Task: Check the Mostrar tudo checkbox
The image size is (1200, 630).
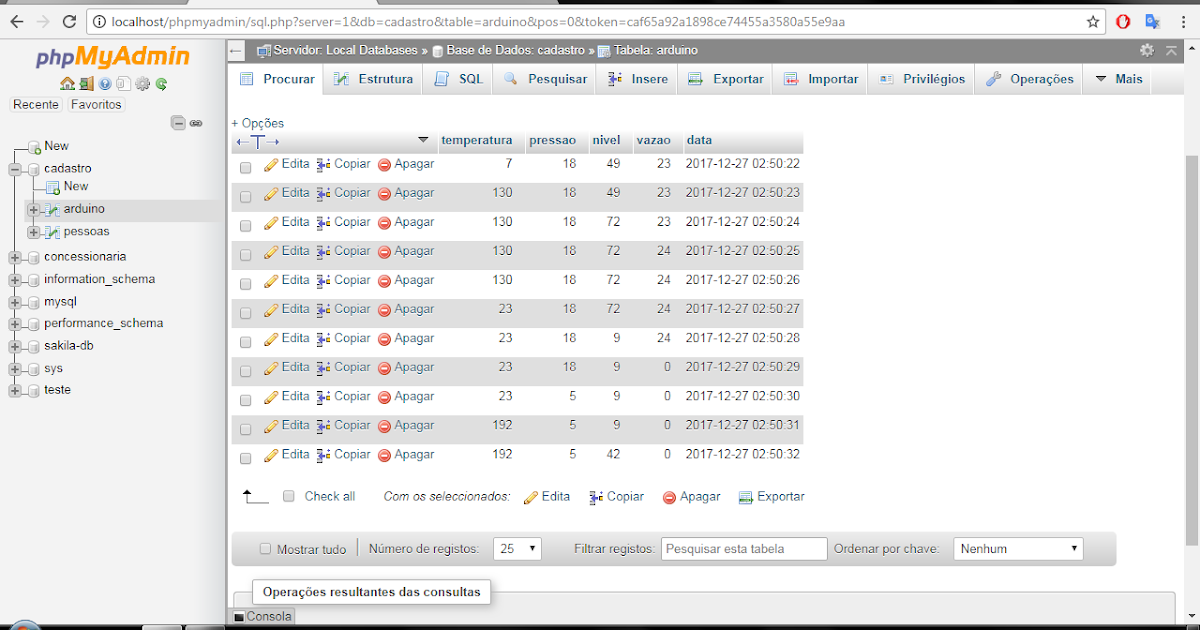Action: click(x=265, y=548)
